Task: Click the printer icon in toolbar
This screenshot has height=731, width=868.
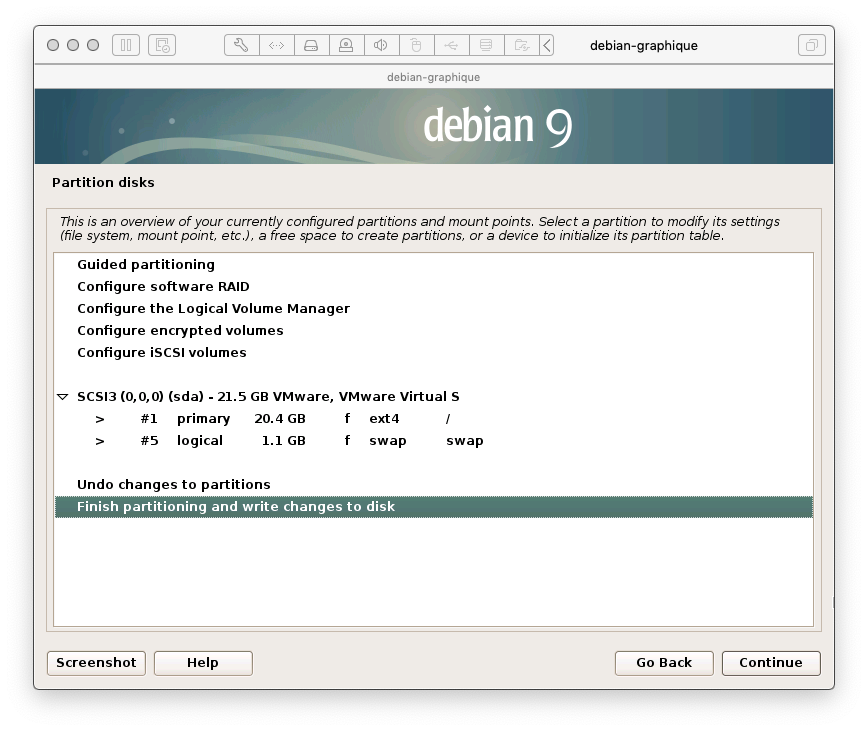Action: coord(486,45)
